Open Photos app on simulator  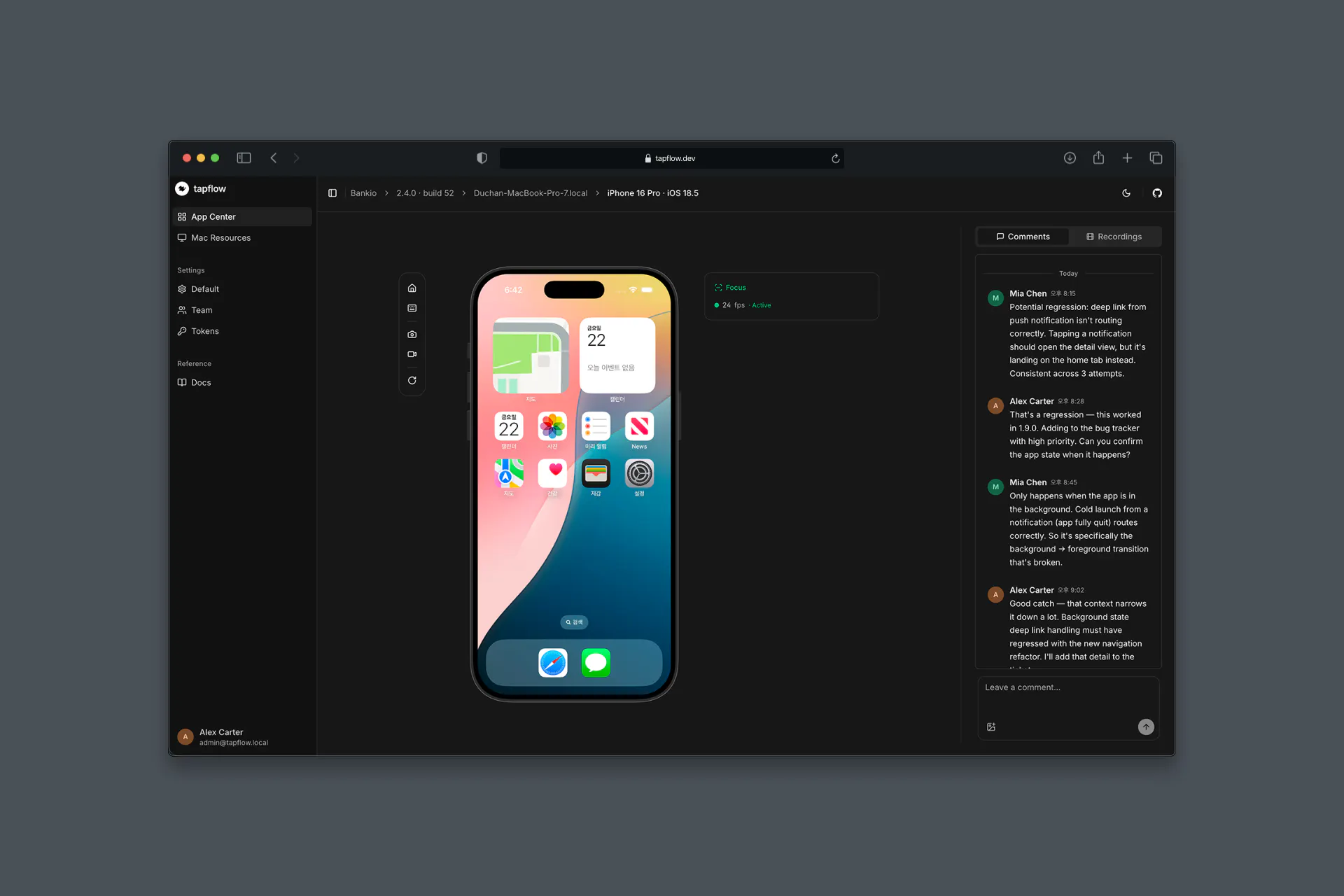tap(552, 426)
